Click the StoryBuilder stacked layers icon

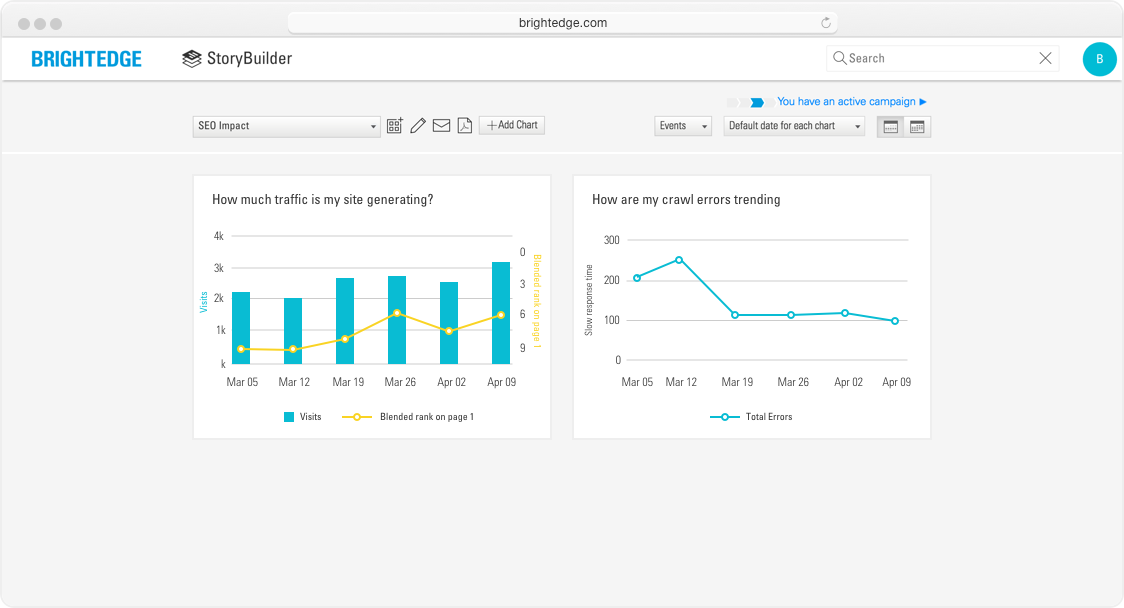(191, 59)
